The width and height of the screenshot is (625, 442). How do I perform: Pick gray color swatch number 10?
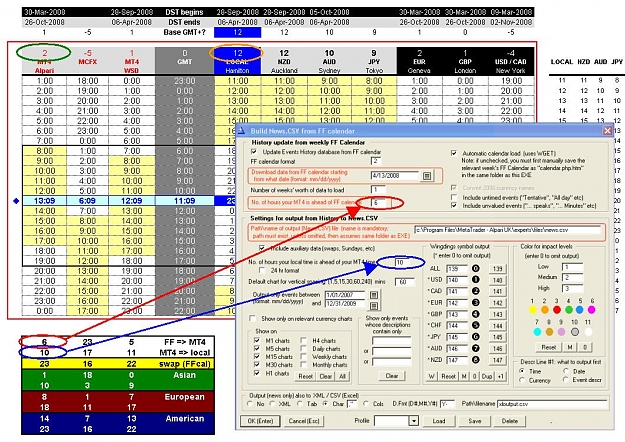click(x=574, y=332)
